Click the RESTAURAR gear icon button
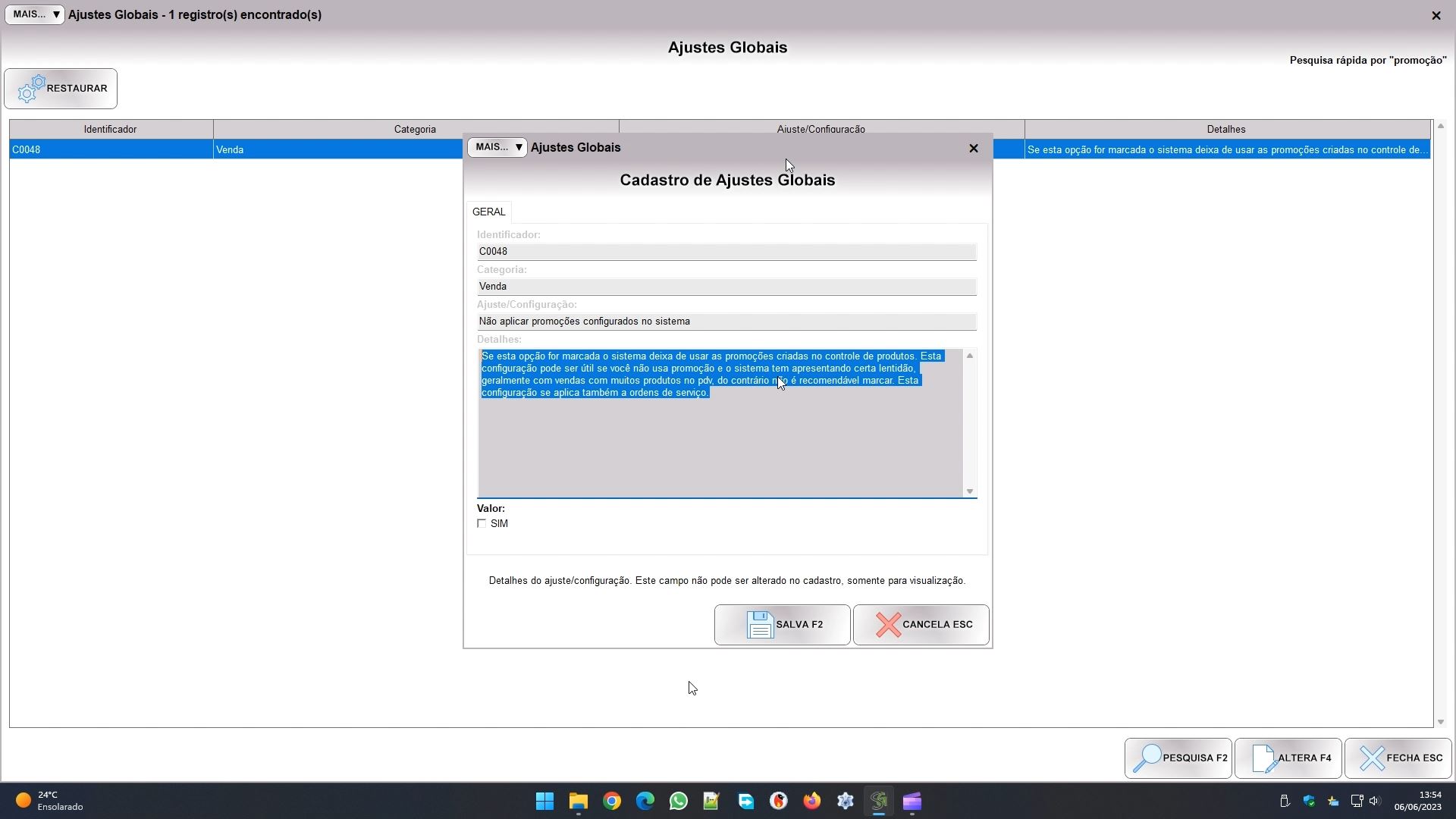The image size is (1456, 819). (61, 89)
